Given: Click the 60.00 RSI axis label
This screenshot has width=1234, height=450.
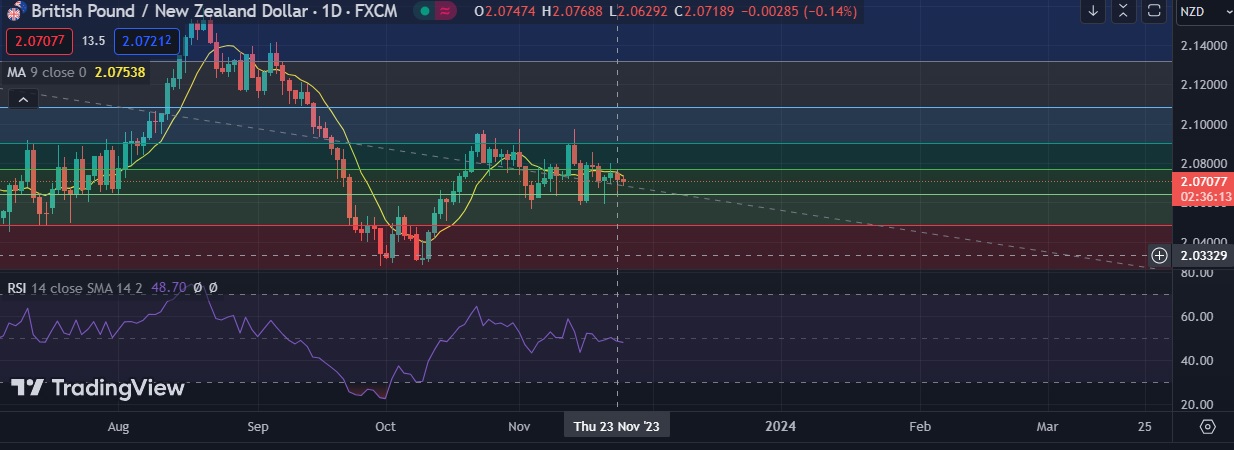Looking at the screenshot, I should tap(1197, 316).
